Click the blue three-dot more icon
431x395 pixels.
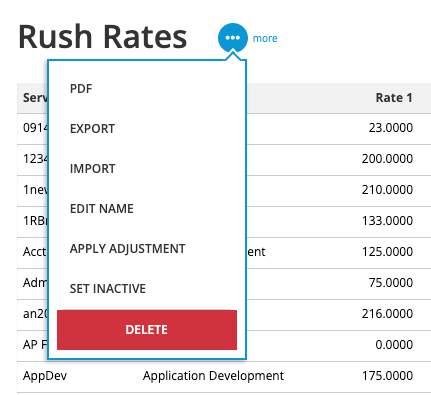coord(233,38)
